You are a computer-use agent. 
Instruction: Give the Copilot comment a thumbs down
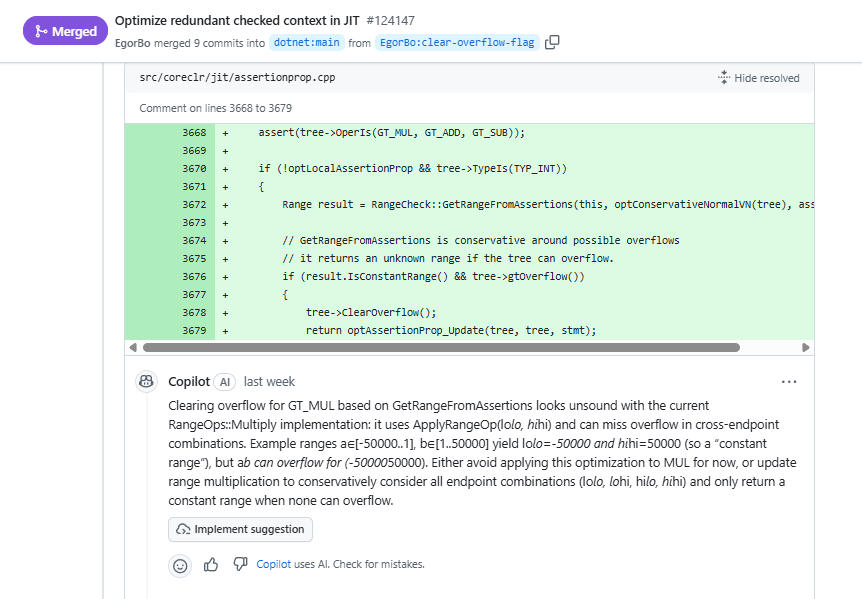tap(240, 564)
